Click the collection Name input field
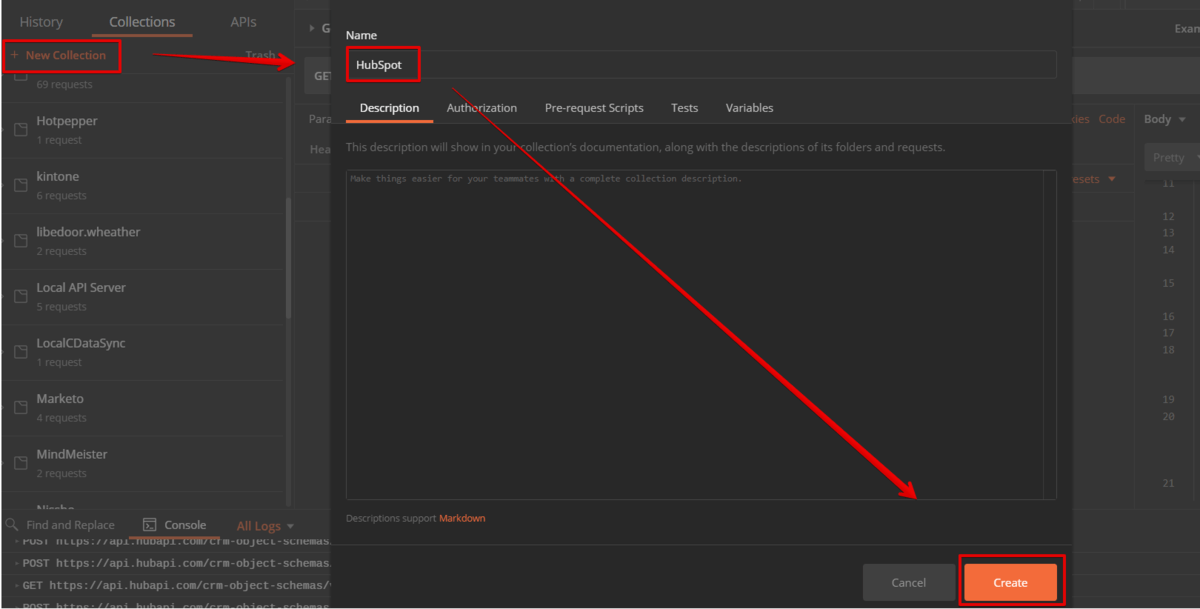Viewport: 1200px width, 609px height. 701,65
